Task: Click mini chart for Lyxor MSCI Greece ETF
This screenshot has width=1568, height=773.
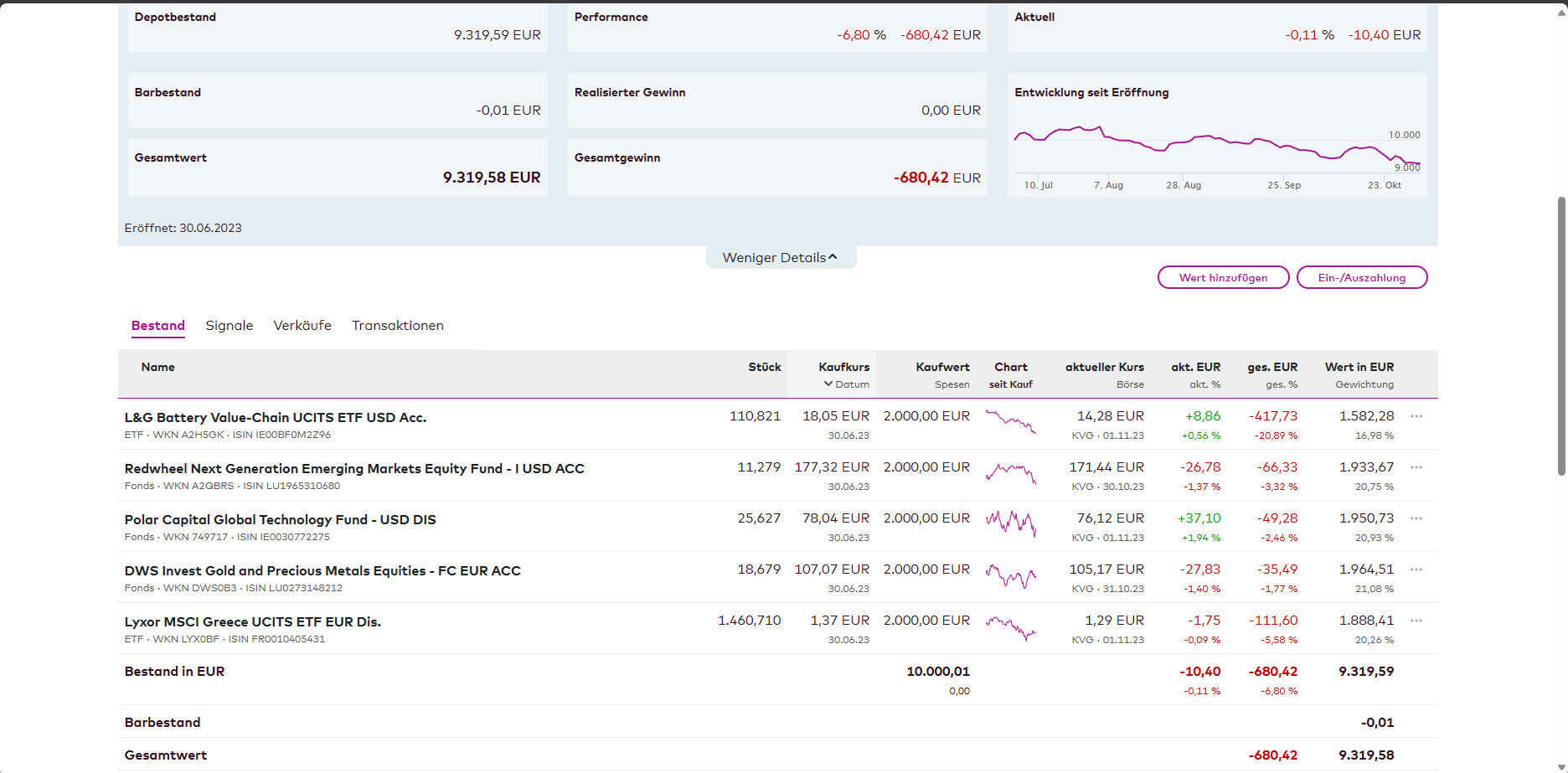Action: 1010,626
